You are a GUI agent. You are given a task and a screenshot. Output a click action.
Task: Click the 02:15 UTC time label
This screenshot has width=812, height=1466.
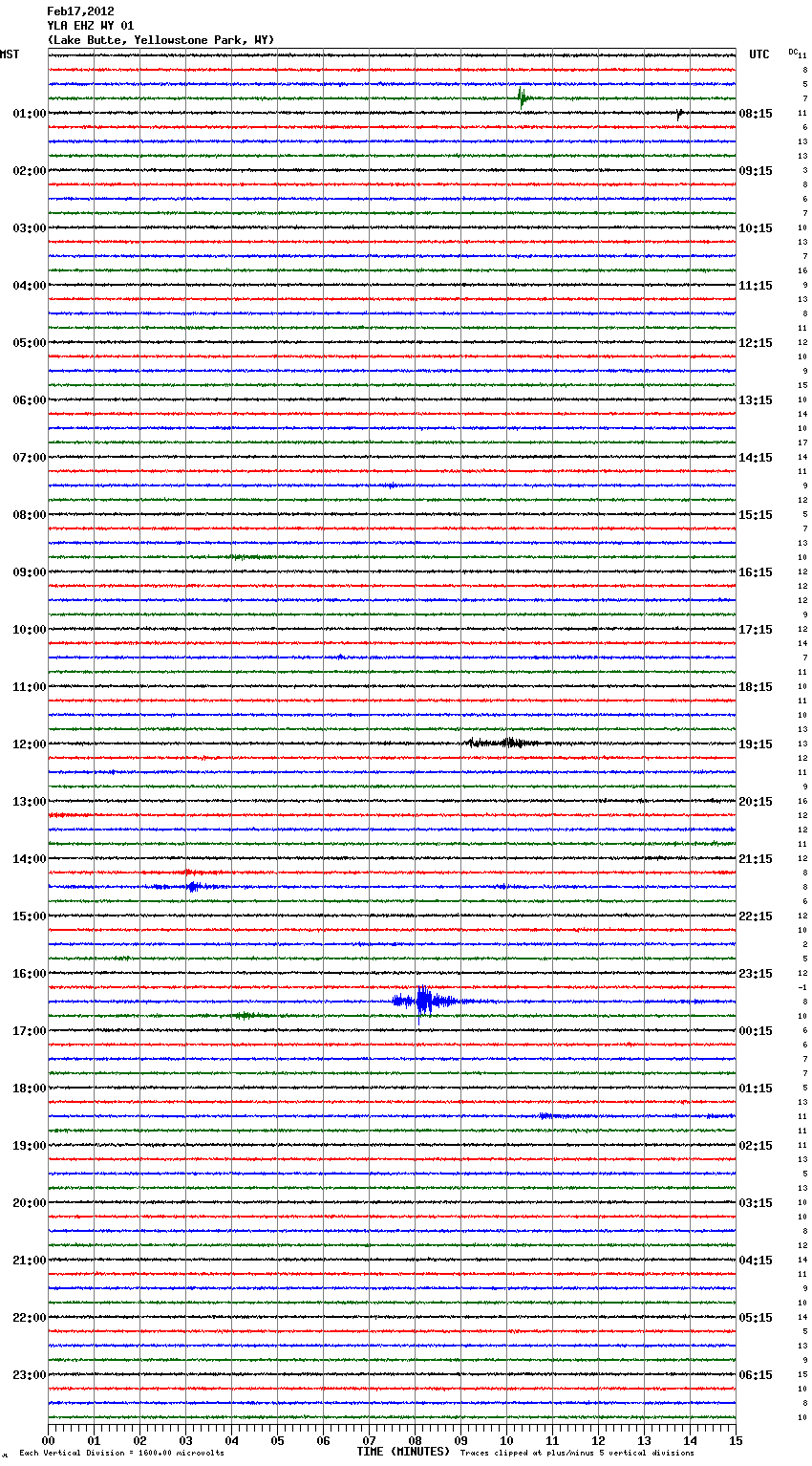(756, 1146)
